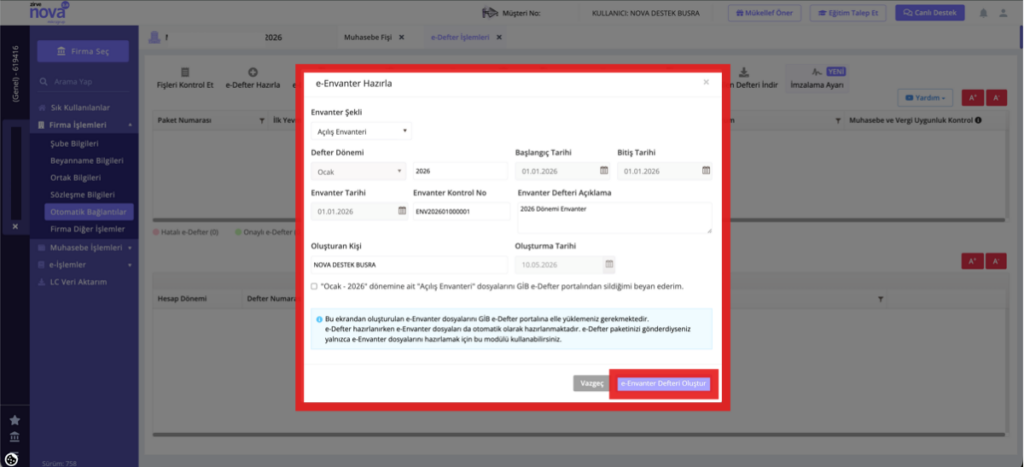
Task: Click the Zirve Nova logo
Action: click(48, 11)
